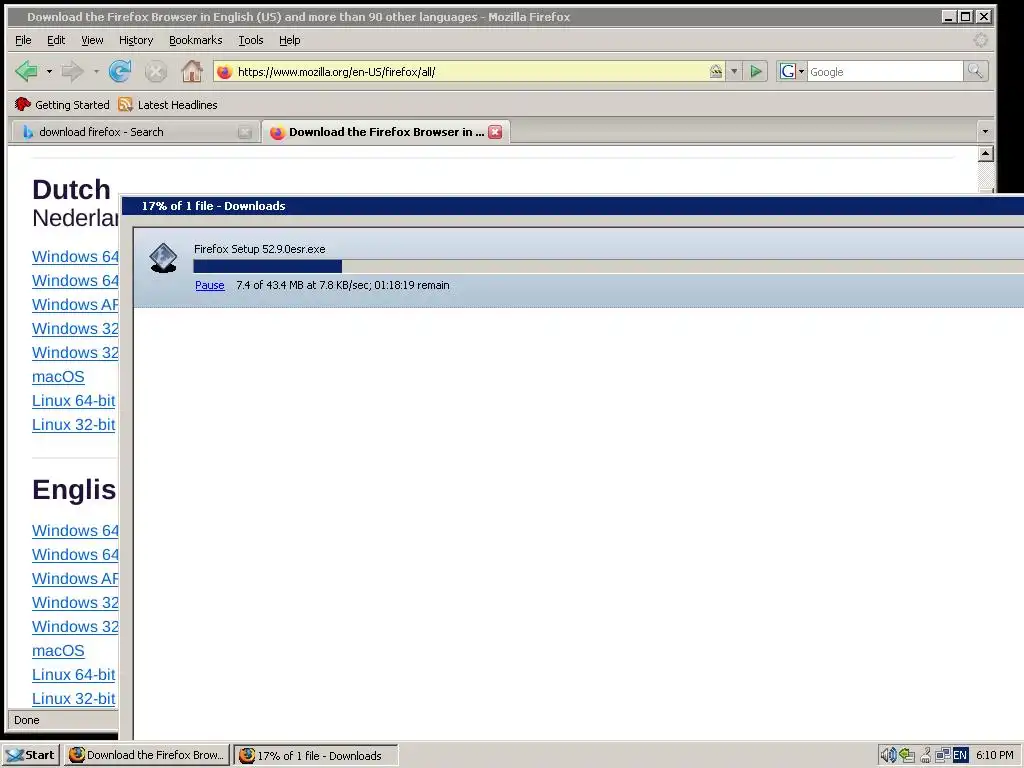Viewport: 1024px width, 768px height.
Task: Click the '17% of 1 file - Downloads' title bar
Action: pos(572,206)
